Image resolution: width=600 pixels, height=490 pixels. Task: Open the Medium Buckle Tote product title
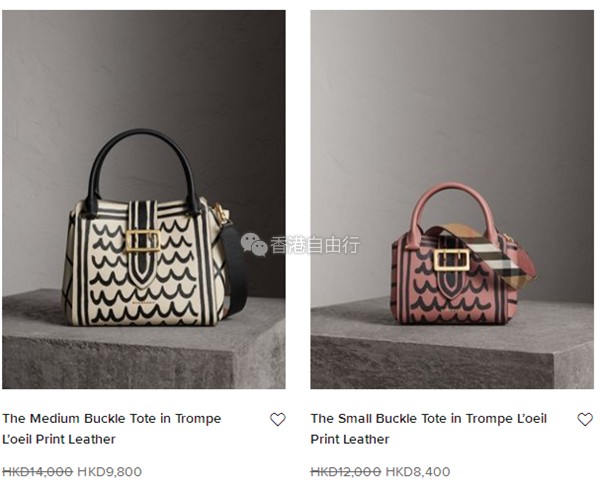(112, 429)
